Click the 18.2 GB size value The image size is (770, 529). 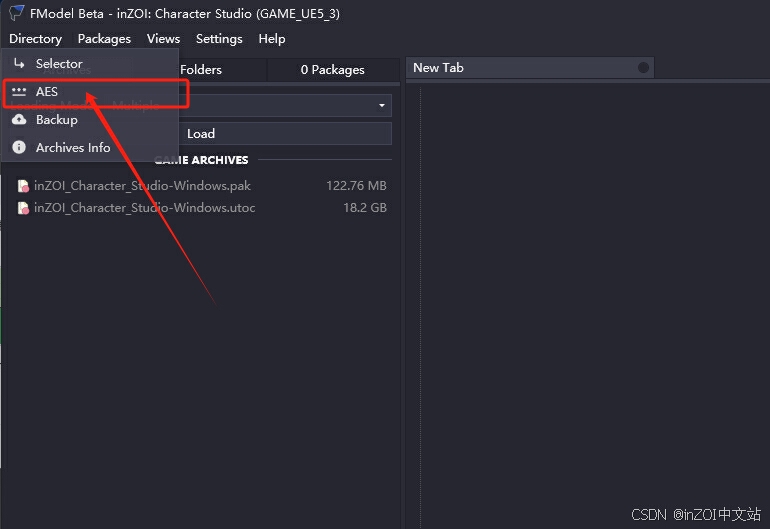pyautogui.click(x=365, y=208)
